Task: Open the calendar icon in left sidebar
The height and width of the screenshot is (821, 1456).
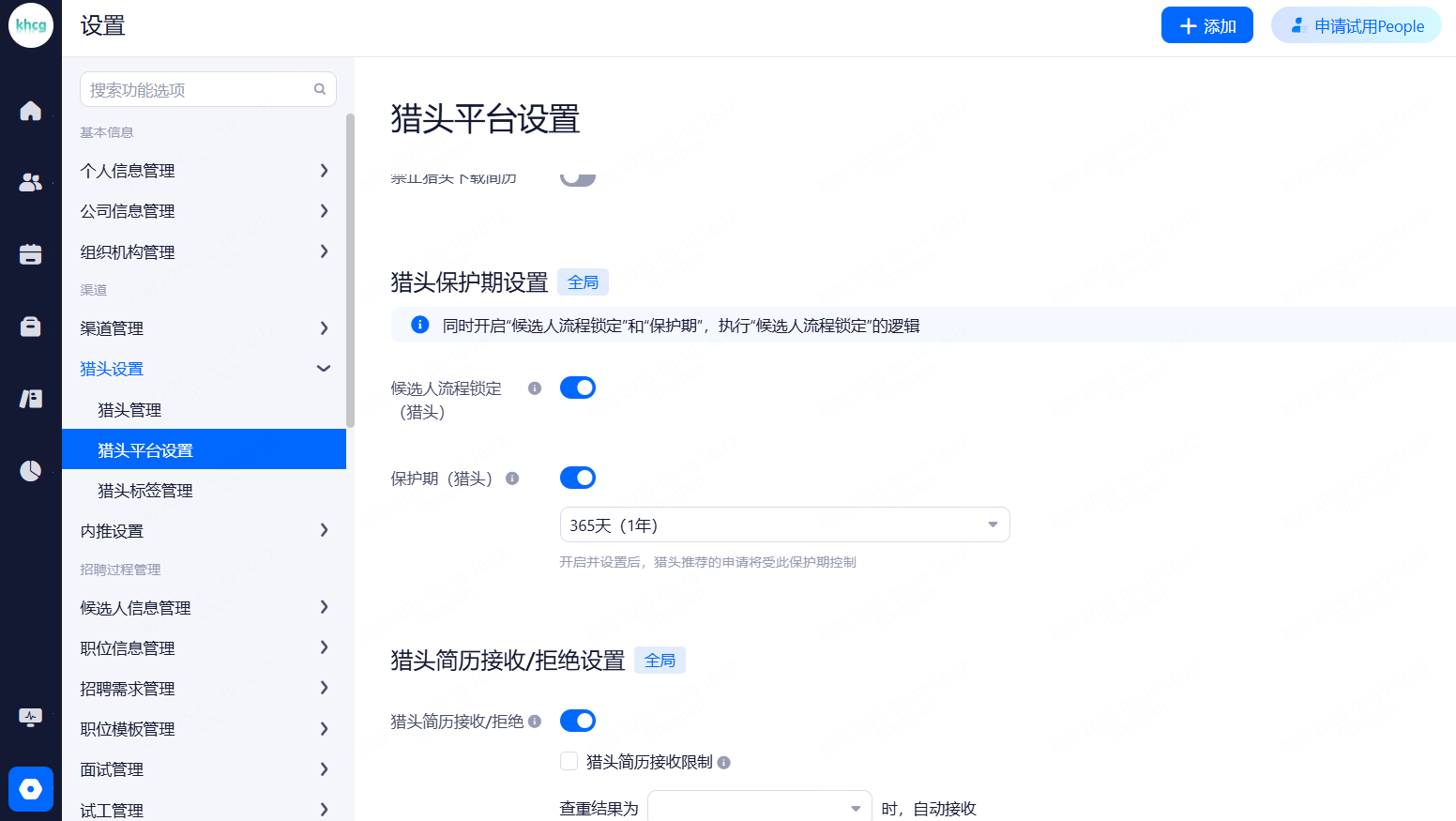Action: click(30, 254)
